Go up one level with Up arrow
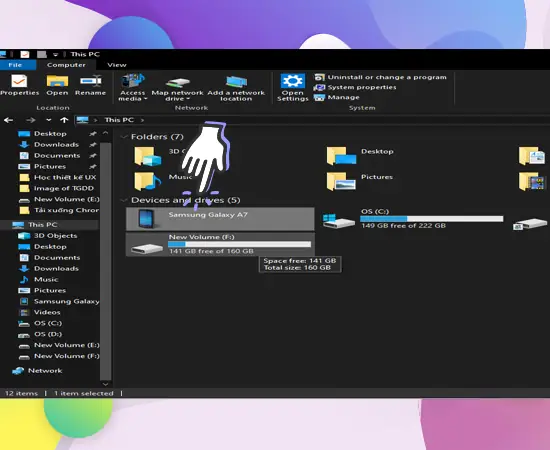This screenshot has width=550, height=450. tap(64, 120)
